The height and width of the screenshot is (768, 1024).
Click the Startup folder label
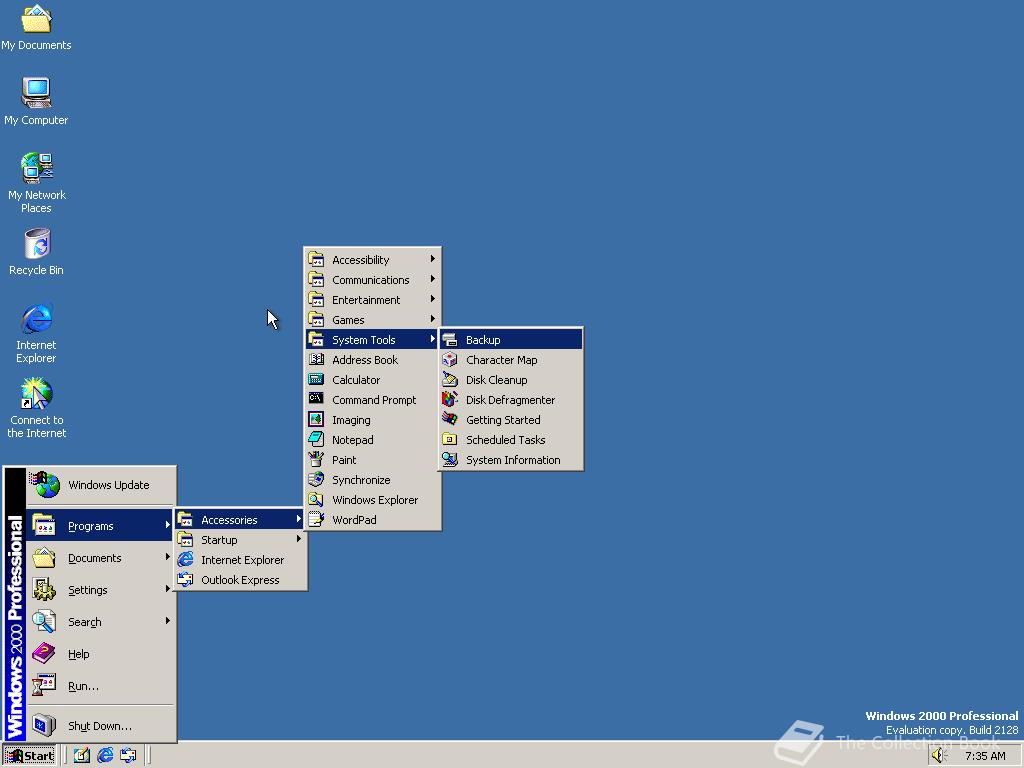[x=219, y=540]
